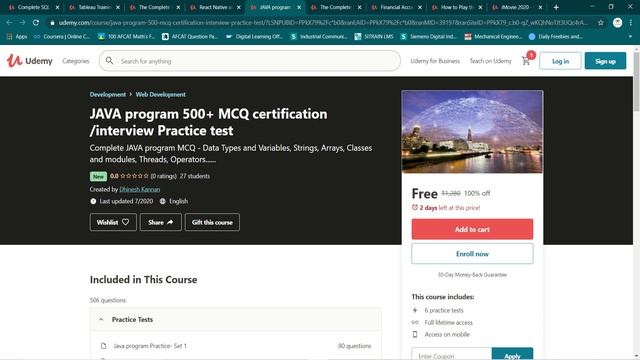Click the "506 questions" text

pos(108,300)
